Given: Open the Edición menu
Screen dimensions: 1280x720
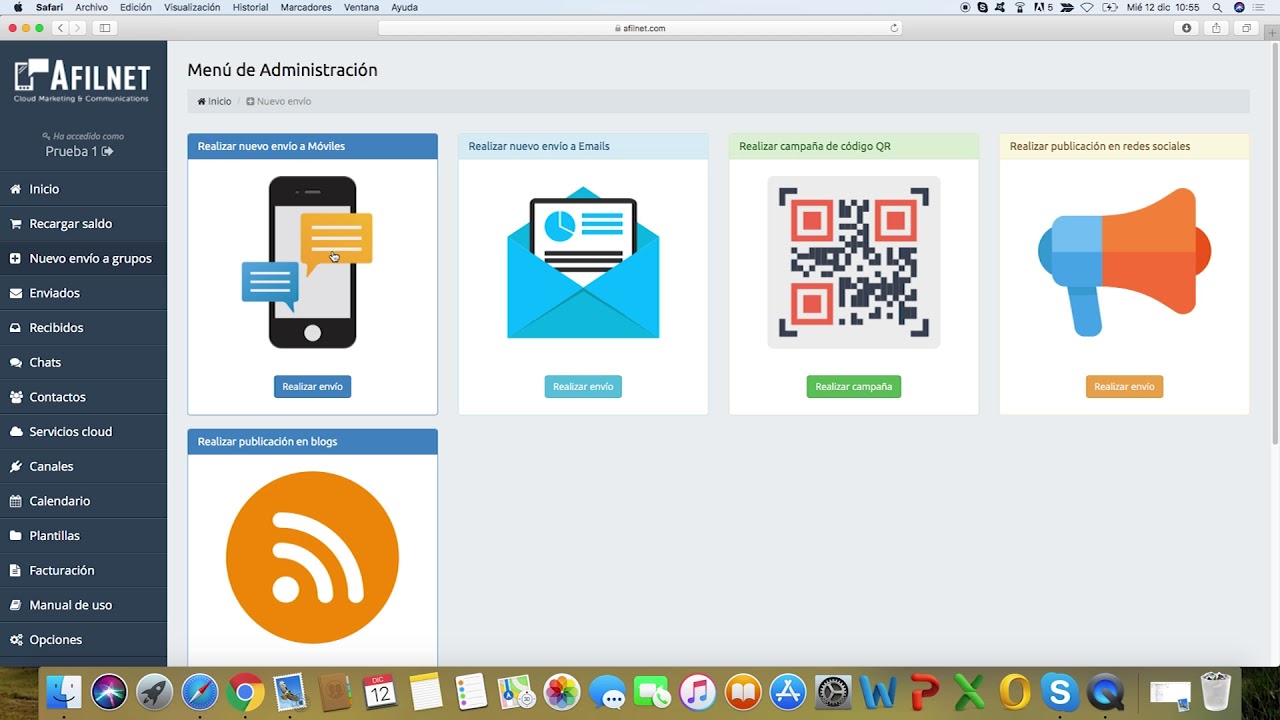Looking at the screenshot, I should [136, 7].
